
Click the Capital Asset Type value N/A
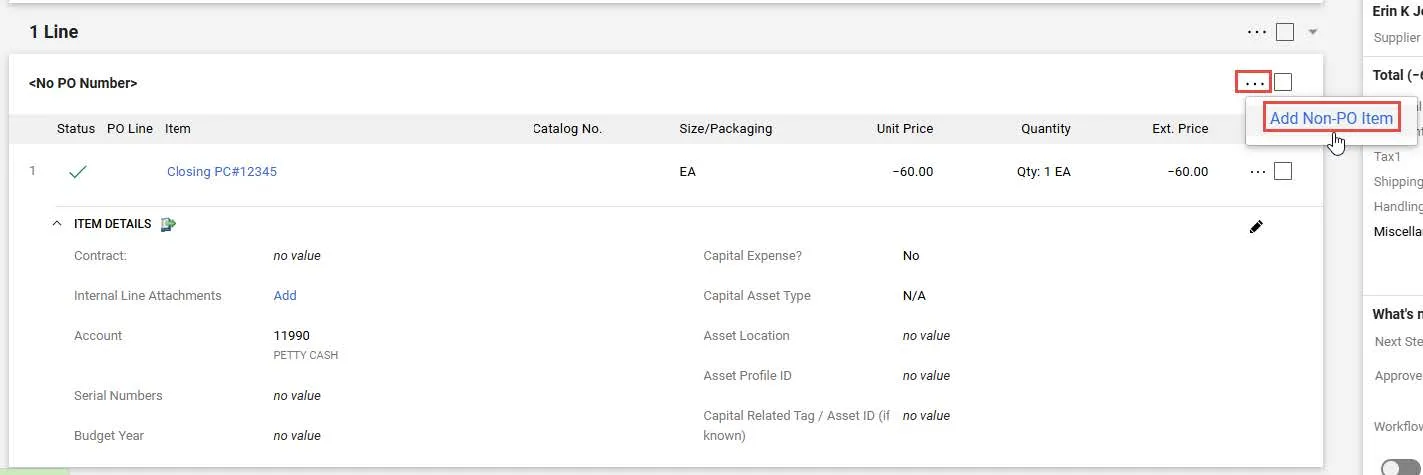pos(914,296)
